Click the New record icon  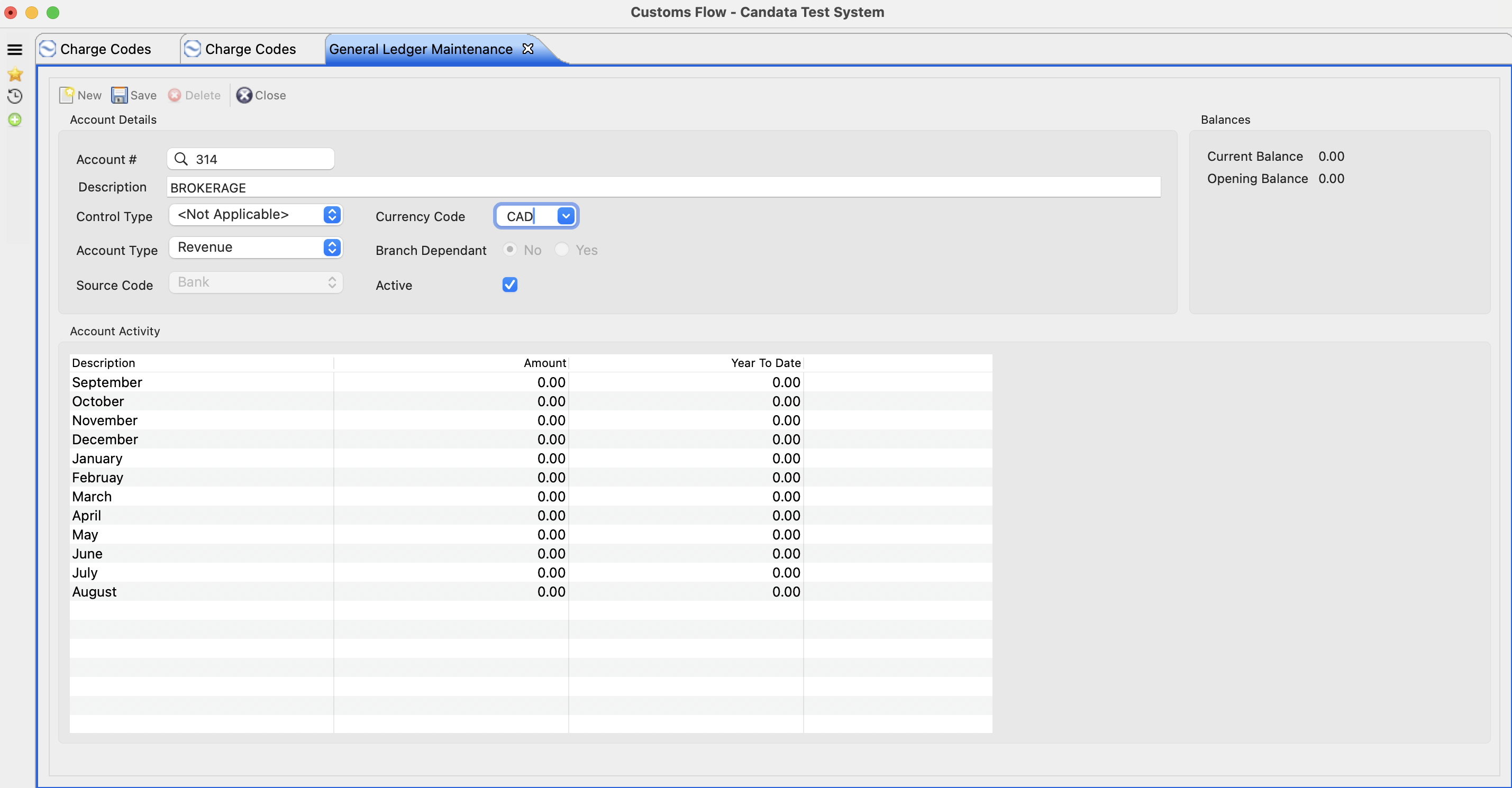point(67,95)
